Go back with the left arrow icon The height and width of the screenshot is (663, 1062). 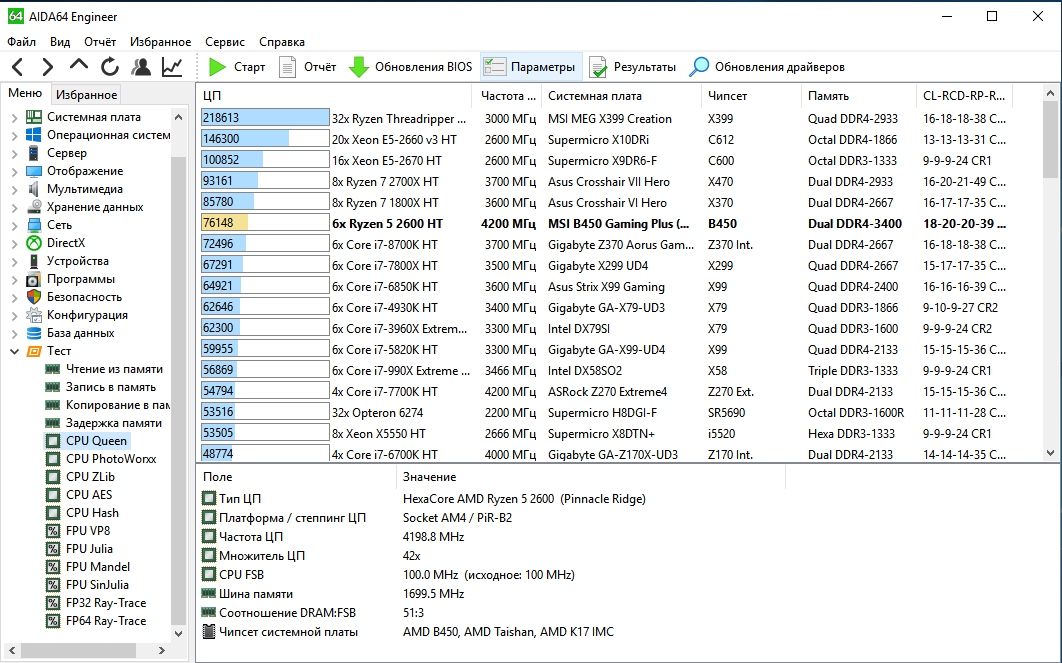pos(18,67)
